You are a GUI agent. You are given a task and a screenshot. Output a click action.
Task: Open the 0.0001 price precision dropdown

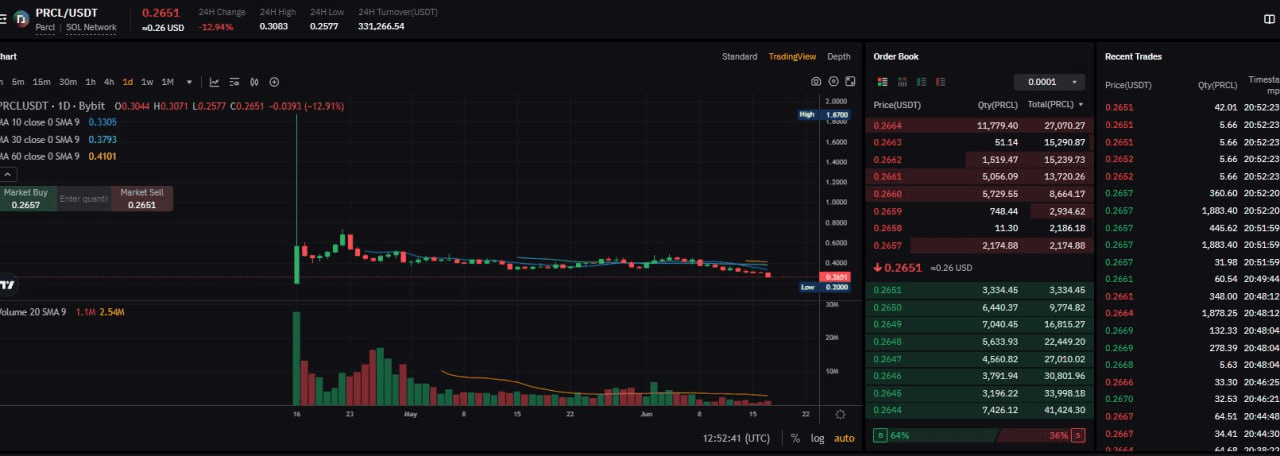[1048, 82]
